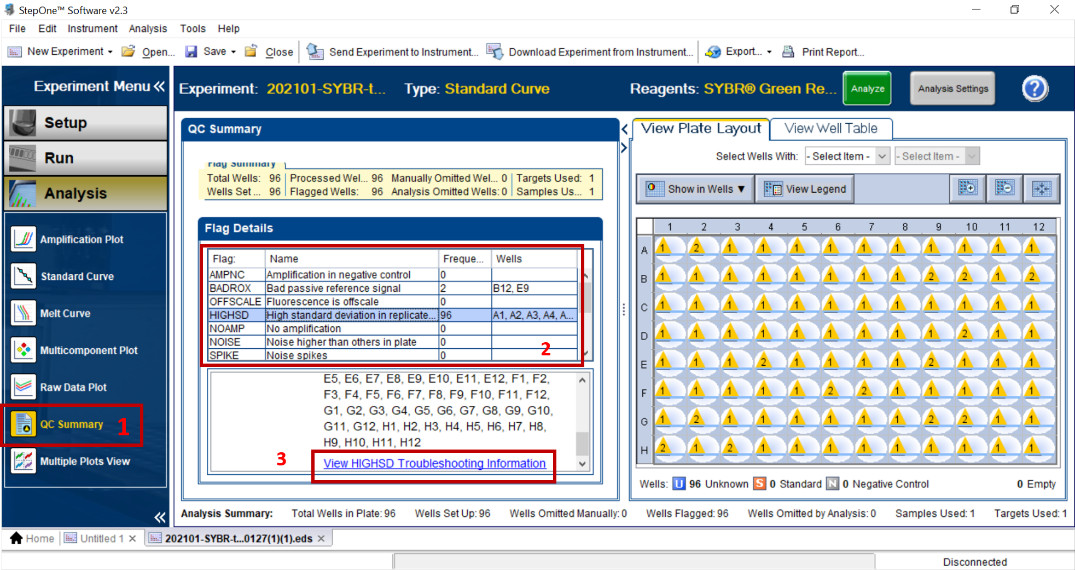1075x570 pixels.
Task: Open the Standard Curve plot
Action: (x=76, y=277)
